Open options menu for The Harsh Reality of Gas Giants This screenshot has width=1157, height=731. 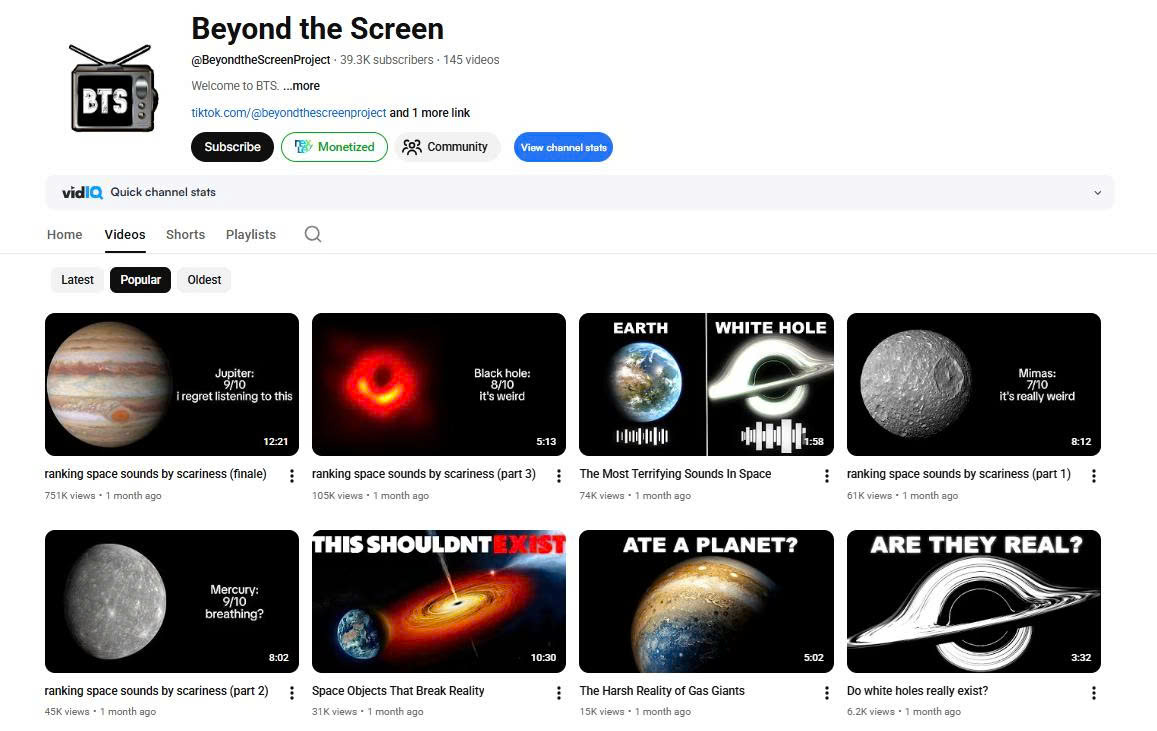[x=827, y=693]
